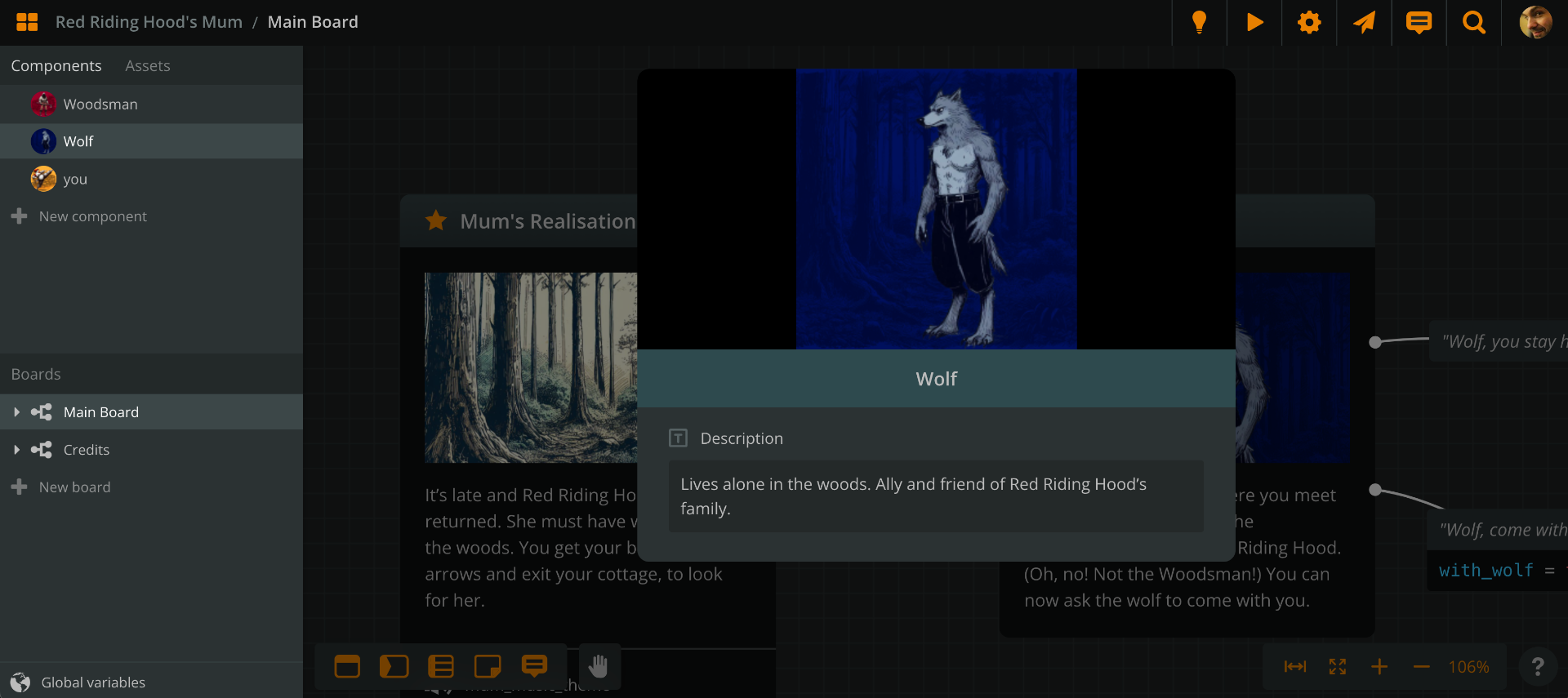1568x698 pixels.
Task: Select the jumper element tool
Action: coord(394,666)
